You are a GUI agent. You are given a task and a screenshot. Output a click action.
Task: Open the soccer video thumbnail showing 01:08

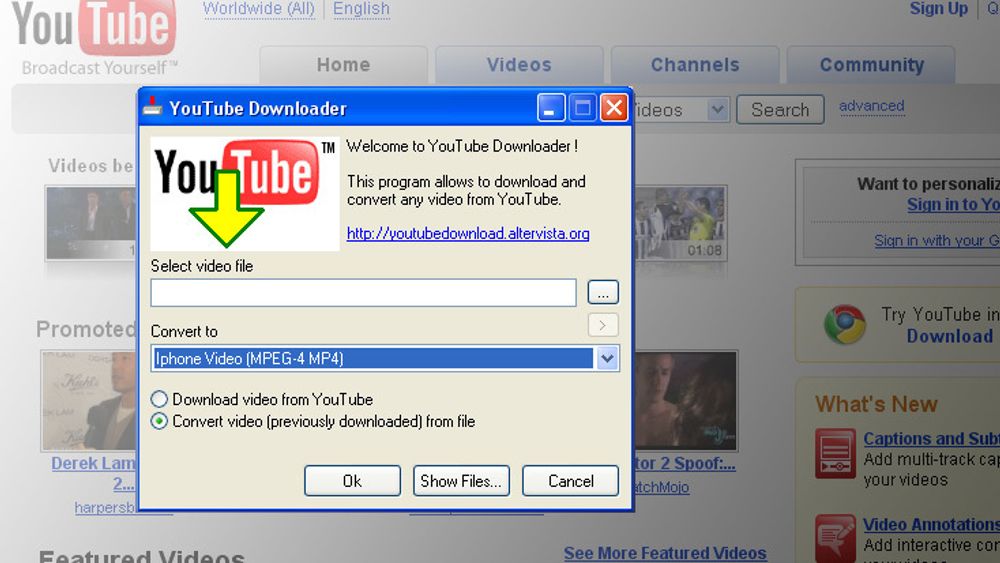(680, 223)
